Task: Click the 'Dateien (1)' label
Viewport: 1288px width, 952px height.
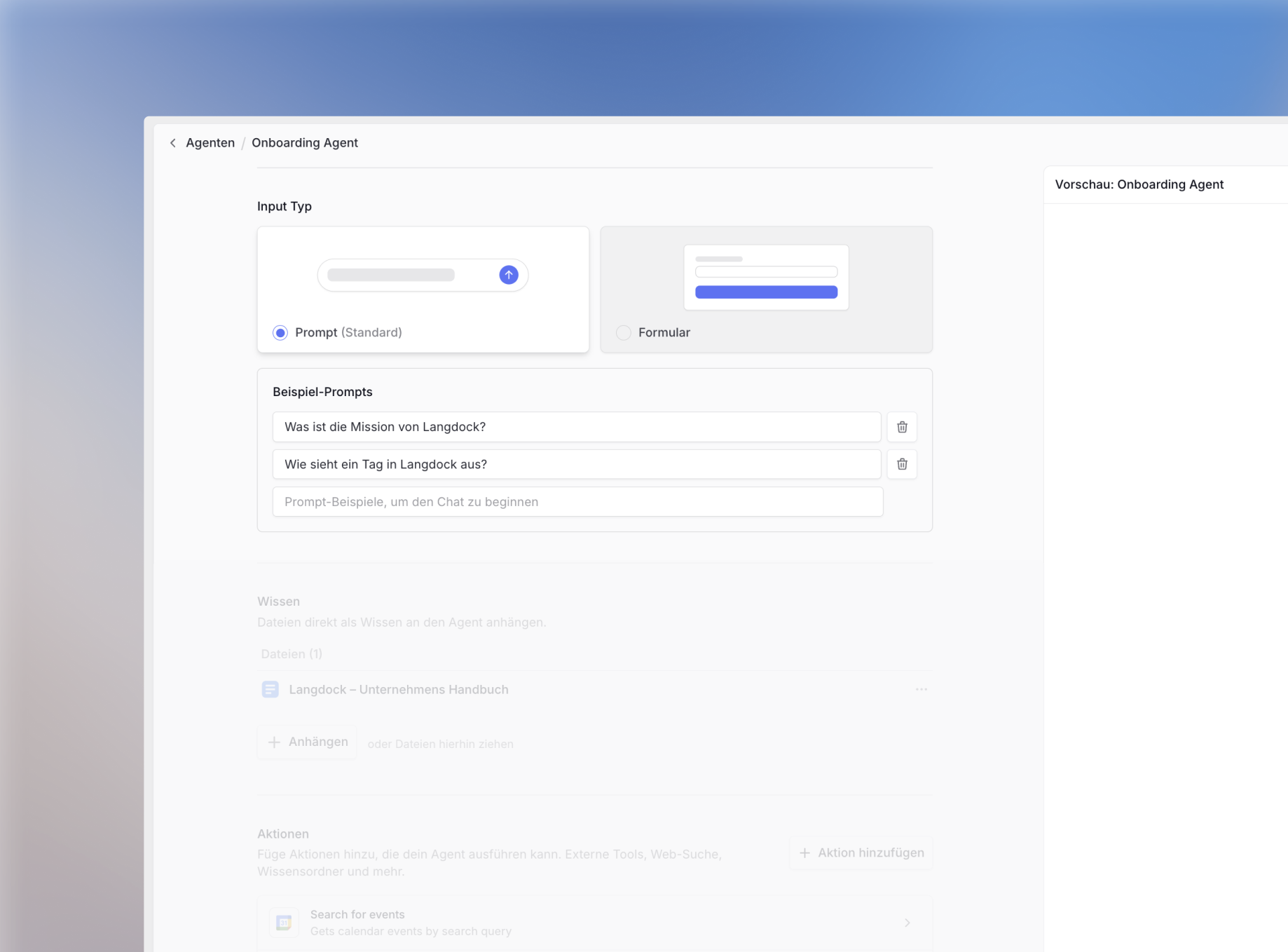Action: (x=292, y=654)
